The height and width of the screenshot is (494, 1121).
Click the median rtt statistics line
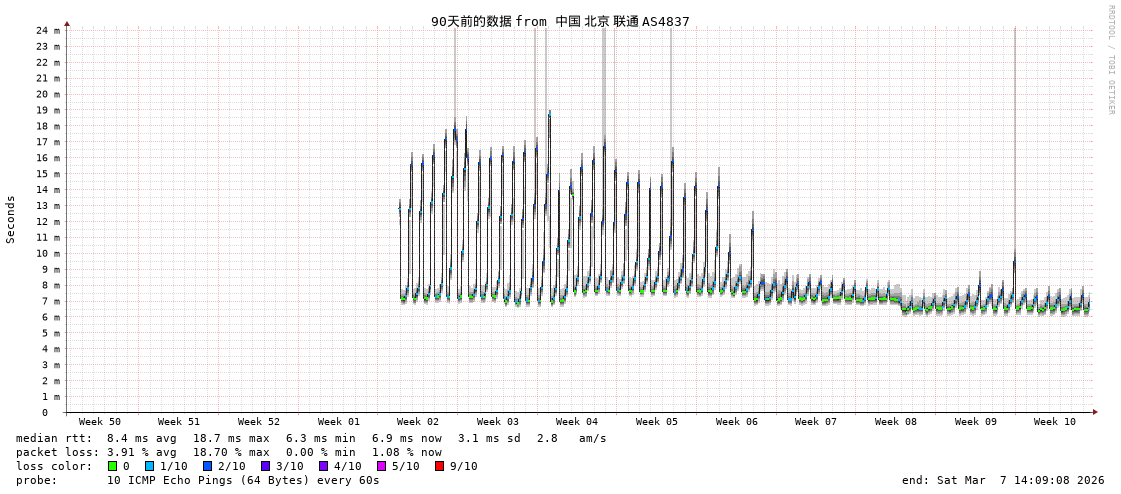click(310, 438)
